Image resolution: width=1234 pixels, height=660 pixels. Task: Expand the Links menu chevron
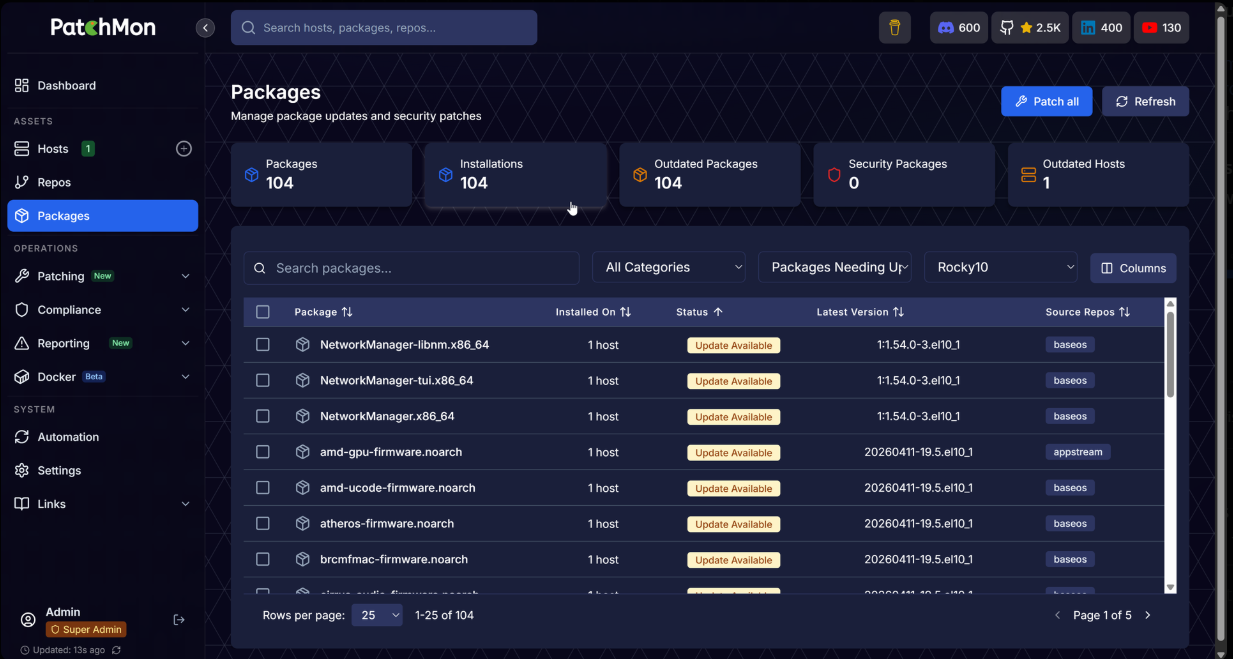[x=185, y=504]
